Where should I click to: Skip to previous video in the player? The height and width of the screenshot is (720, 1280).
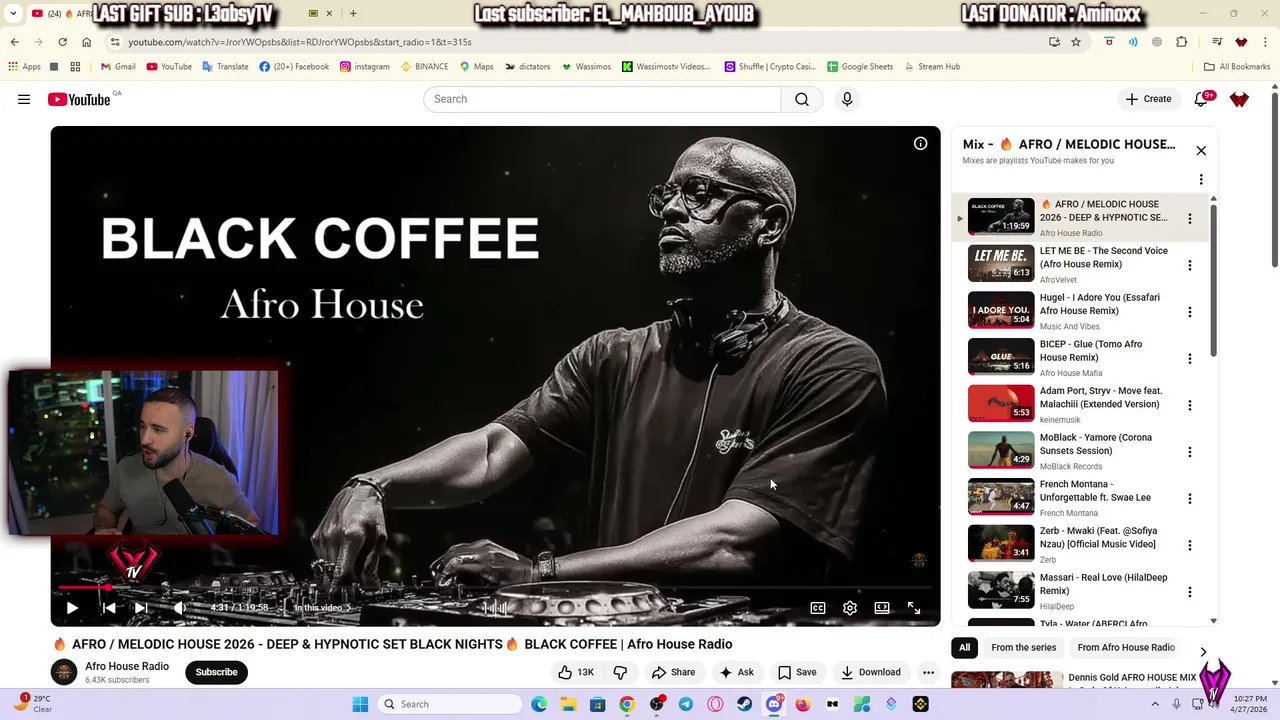pyautogui.click(x=108, y=607)
